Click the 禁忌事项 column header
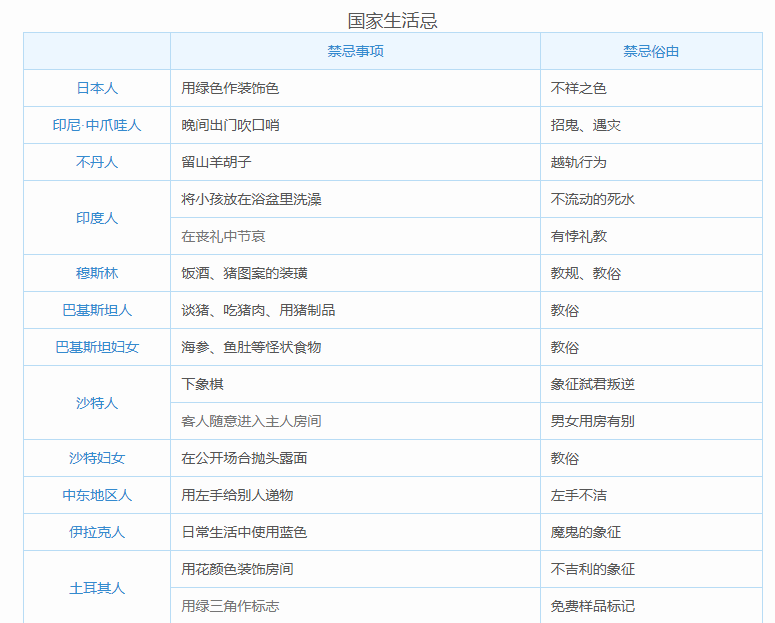Image resolution: width=775 pixels, height=623 pixels. click(355, 51)
